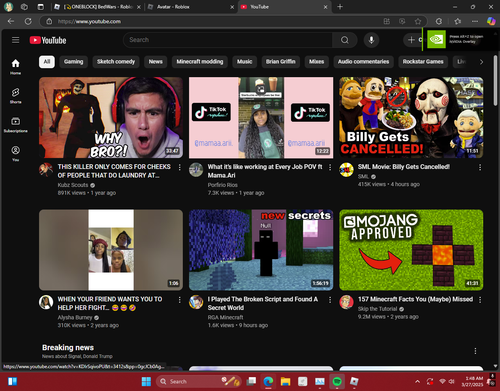Show more category chips with right arrow
Image resolution: width=500 pixels, height=391 pixels.
coord(481,62)
